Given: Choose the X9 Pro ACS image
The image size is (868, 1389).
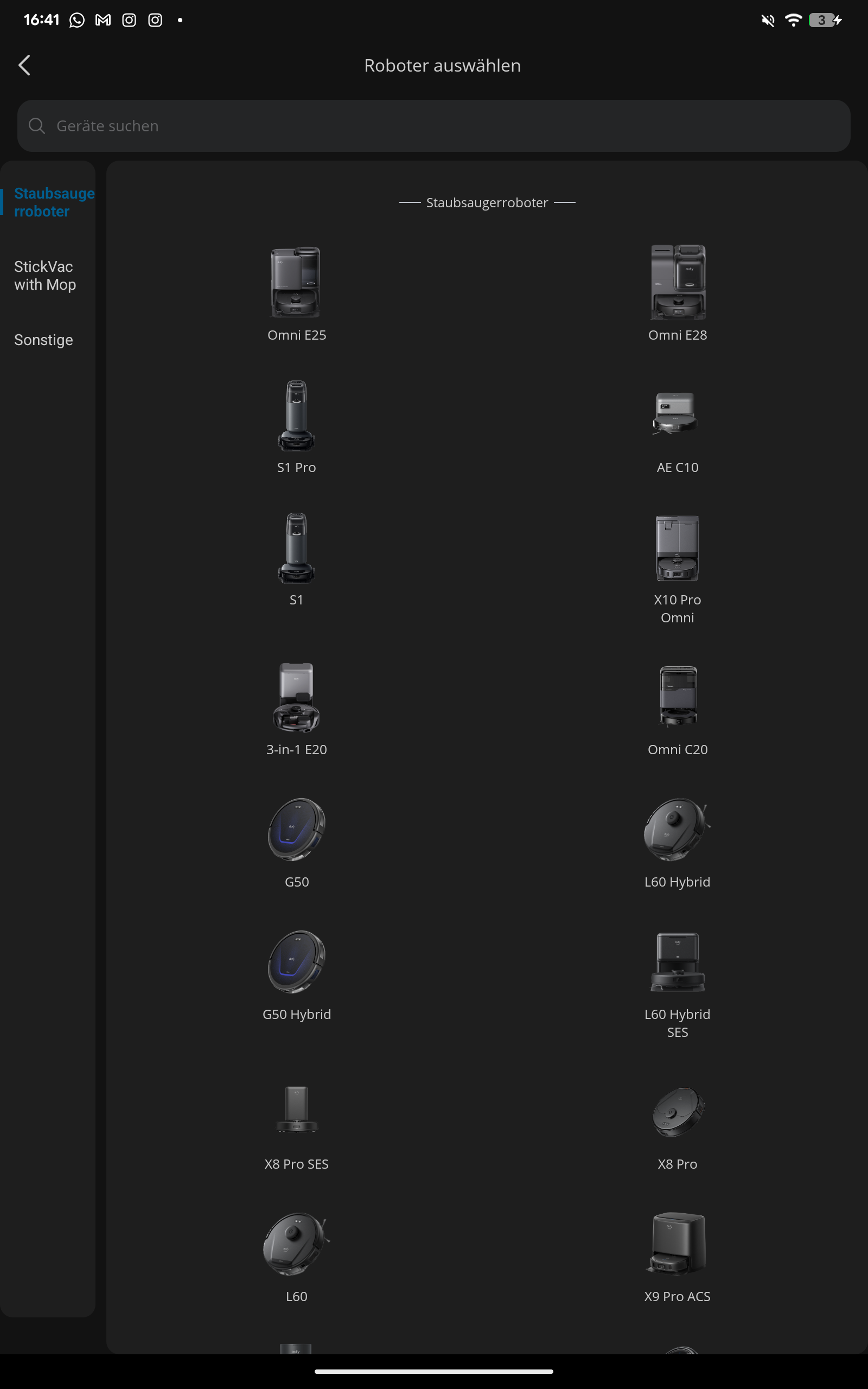Looking at the screenshot, I should point(677,1244).
